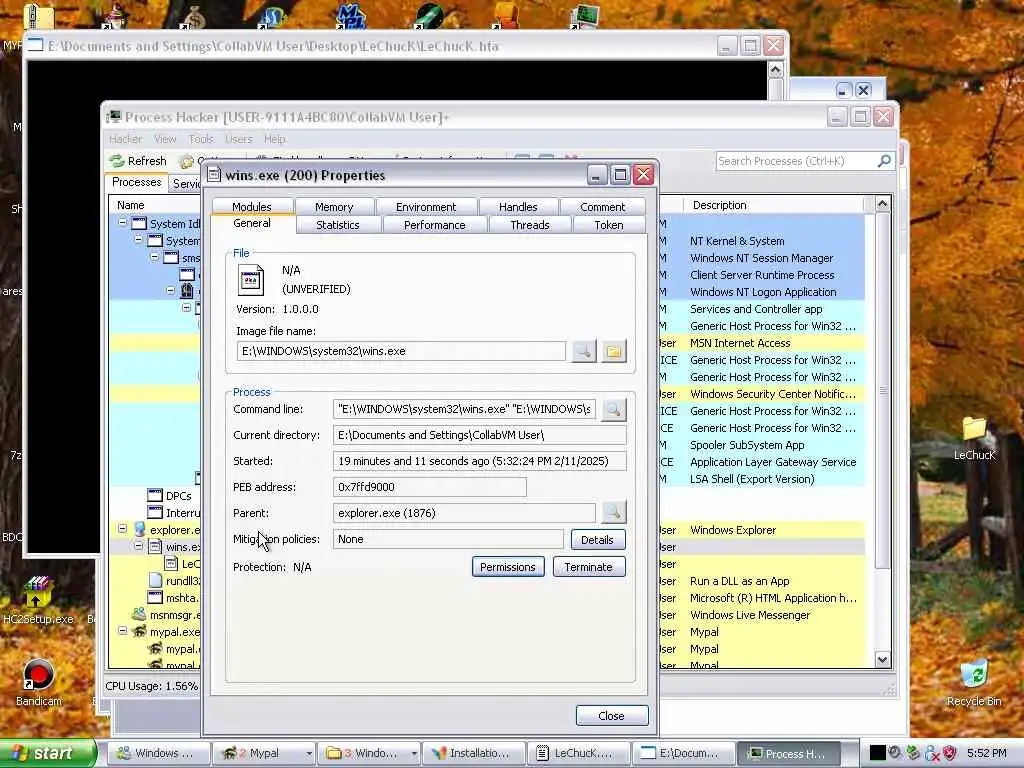Click the Details button for mitigation policies

[598, 540]
